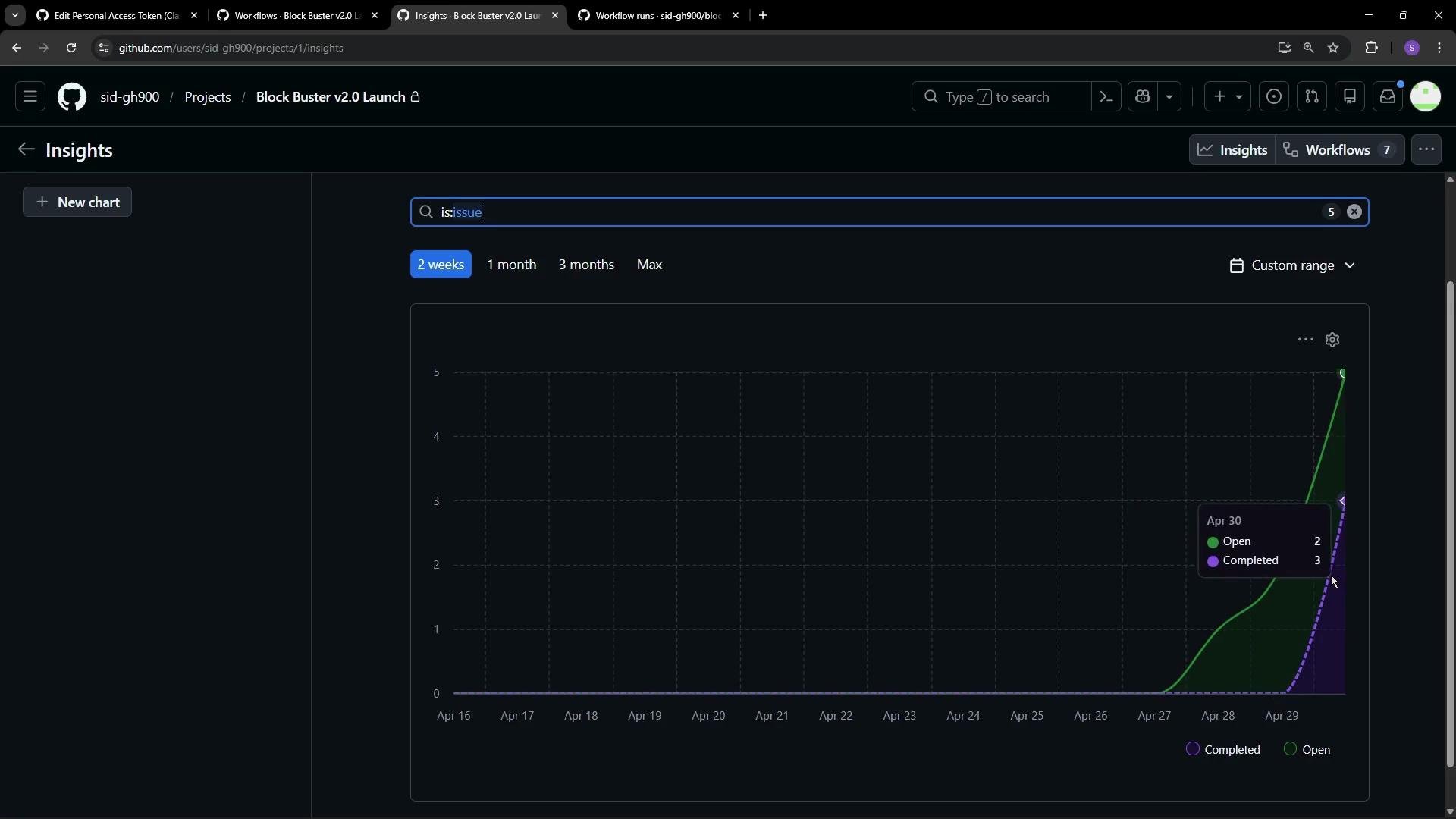Viewport: 1456px width, 819px height.
Task: Go back in browser history
Action: pyautogui.click(x=17, y=48)
